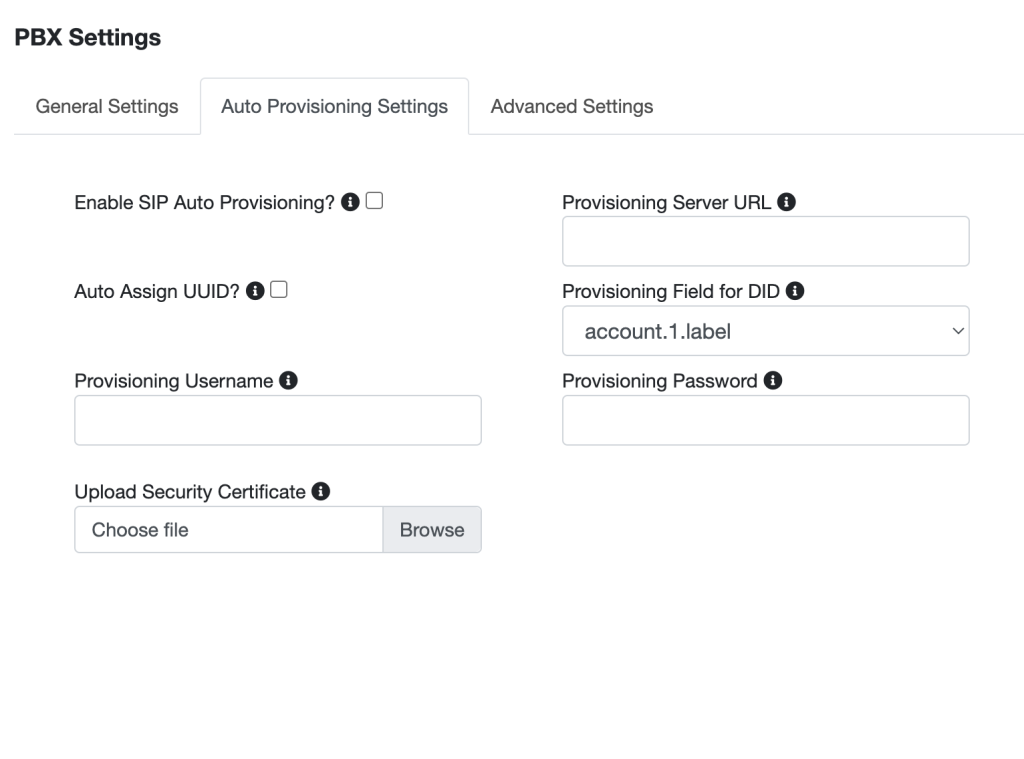Image resolution: width=1024 pixels, height=759 pixels.
Task: Click info icon beside Enable SIP Auto Provisioning
Action: pos(350,202)
